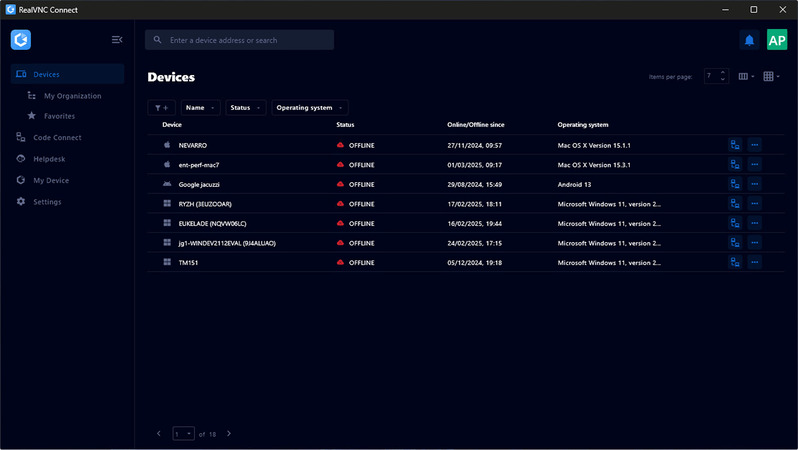Image resolution: width=798 pixels, height=450 pixels.
Task: Open more options menu for TM151
Action: [755, 262]
